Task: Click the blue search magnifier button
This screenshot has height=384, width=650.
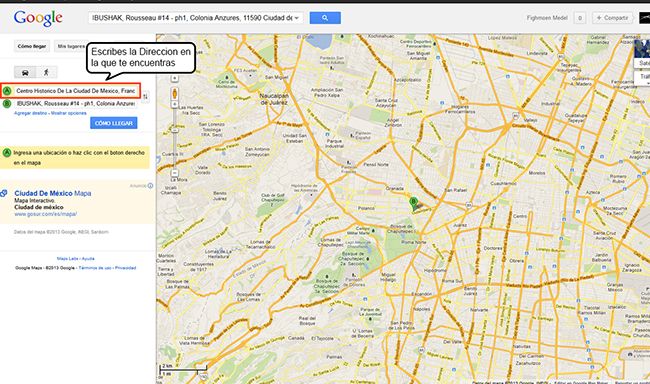Action: [325, 18]
